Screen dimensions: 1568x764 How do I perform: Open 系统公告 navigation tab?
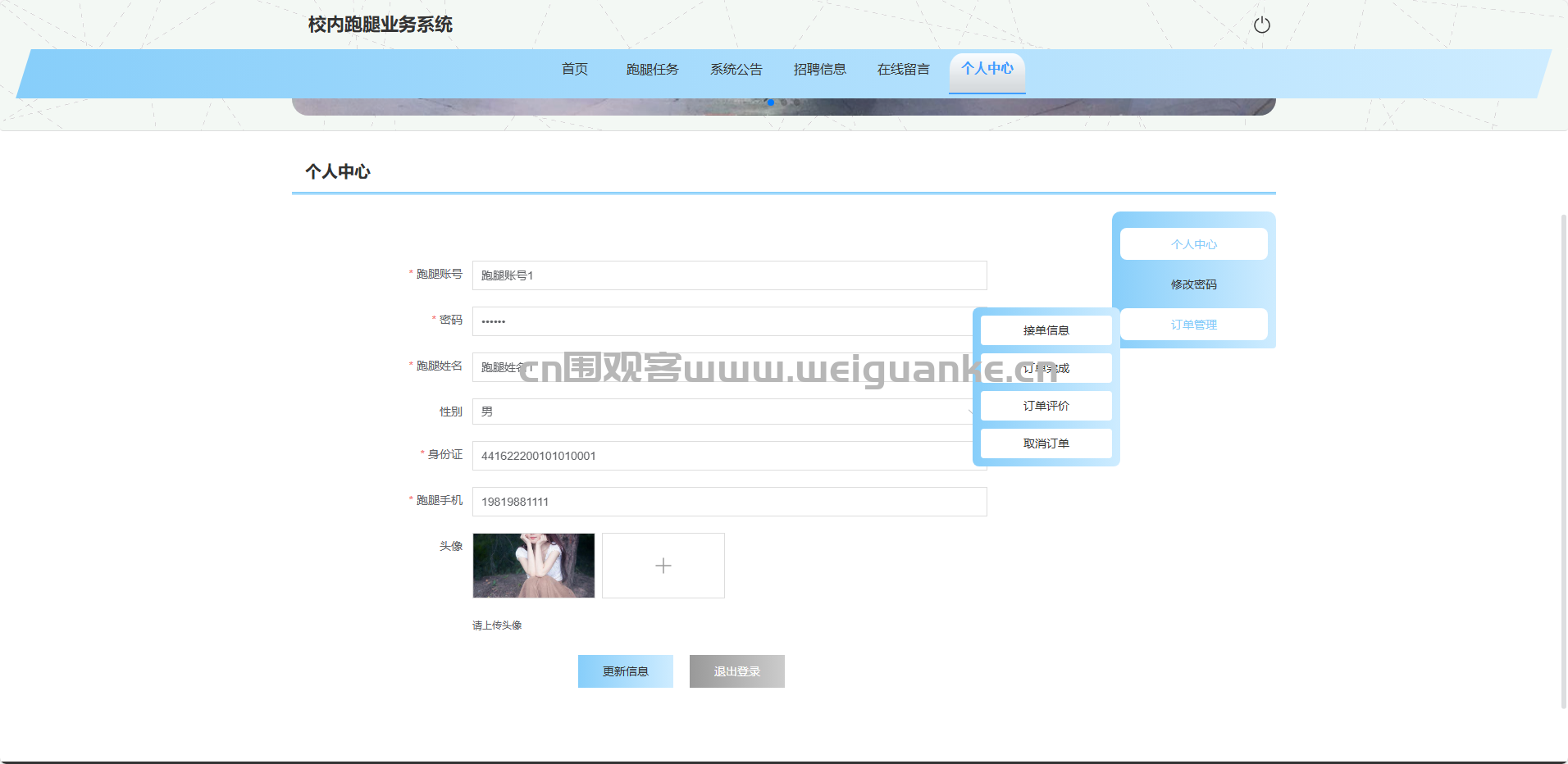coord(736,70)
